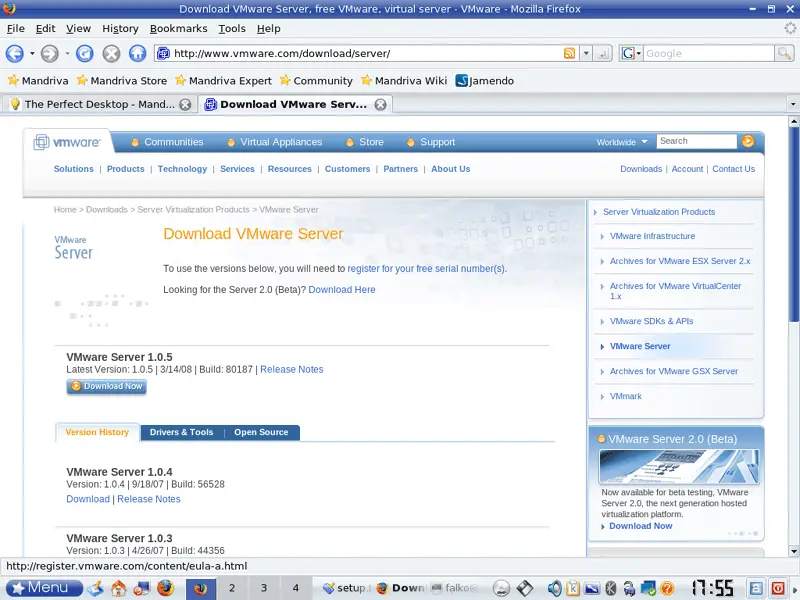Switch to virtual desktop 2
This screenshot has width=800, height=600.
pyautogui.click(x=232, y=588)
